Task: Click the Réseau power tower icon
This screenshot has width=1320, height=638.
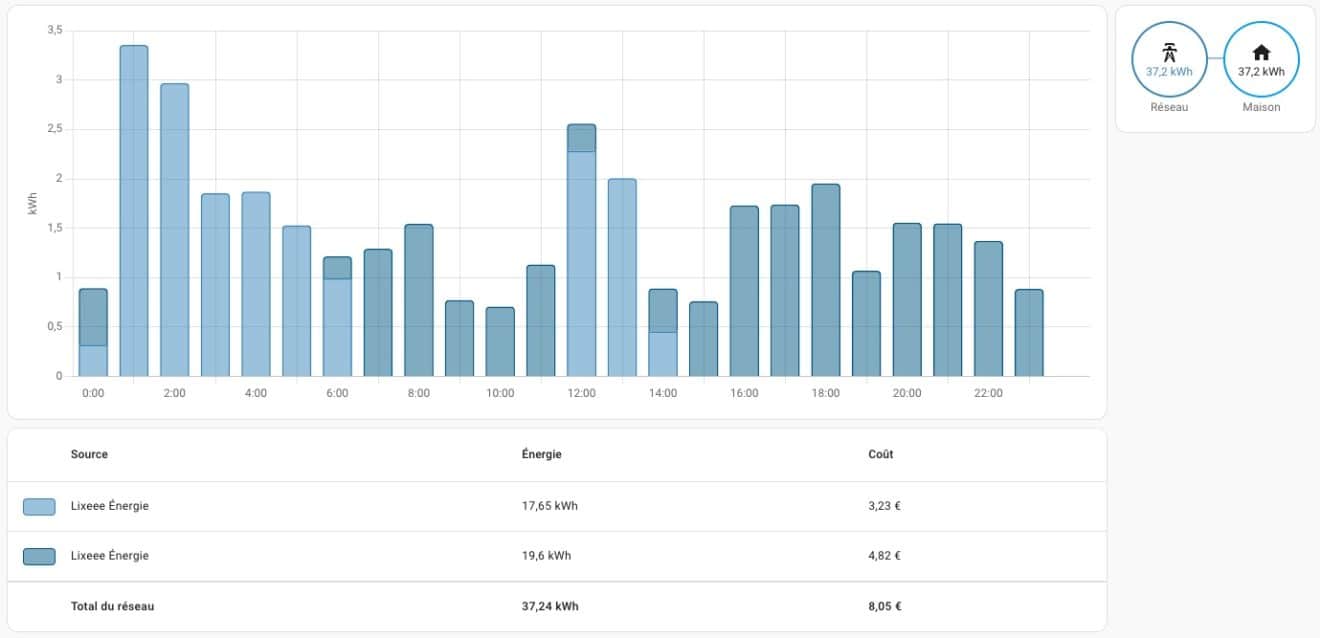Action: pyautogui.click(x=1169, y=51)
